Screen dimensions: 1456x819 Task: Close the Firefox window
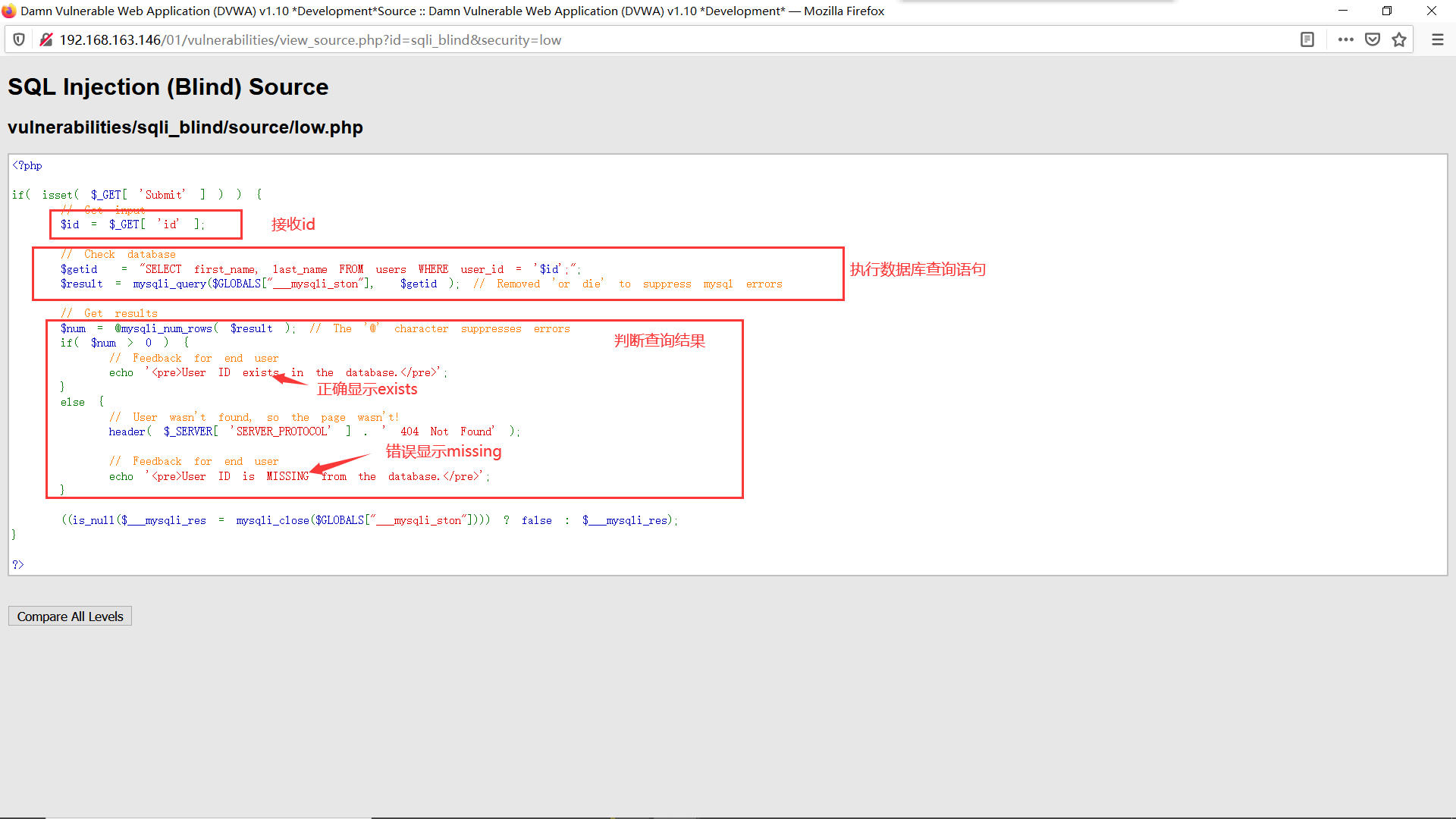1432,11
